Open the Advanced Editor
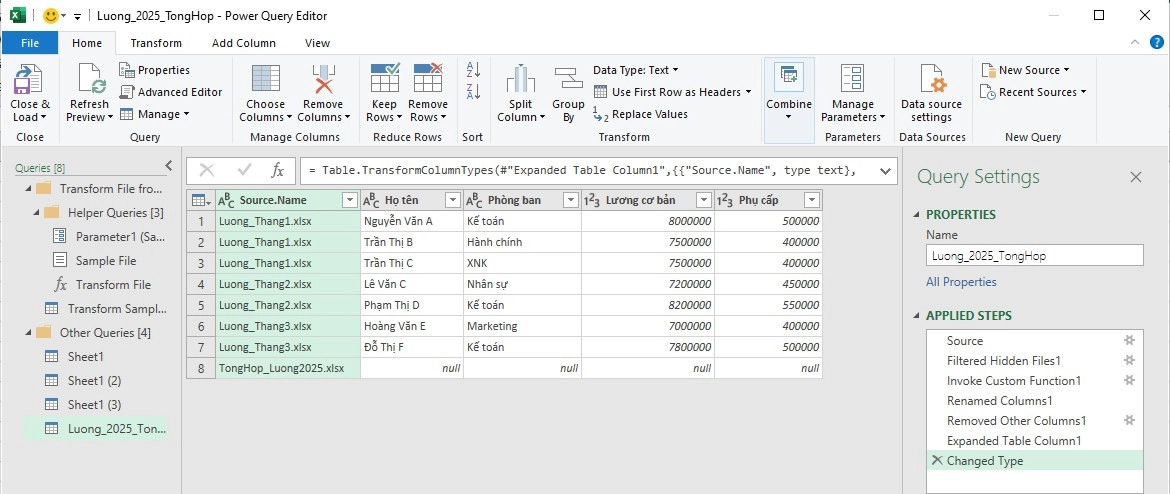This screenshot has height=494, width=1170. pyautogui.click(x=171, y=92)
